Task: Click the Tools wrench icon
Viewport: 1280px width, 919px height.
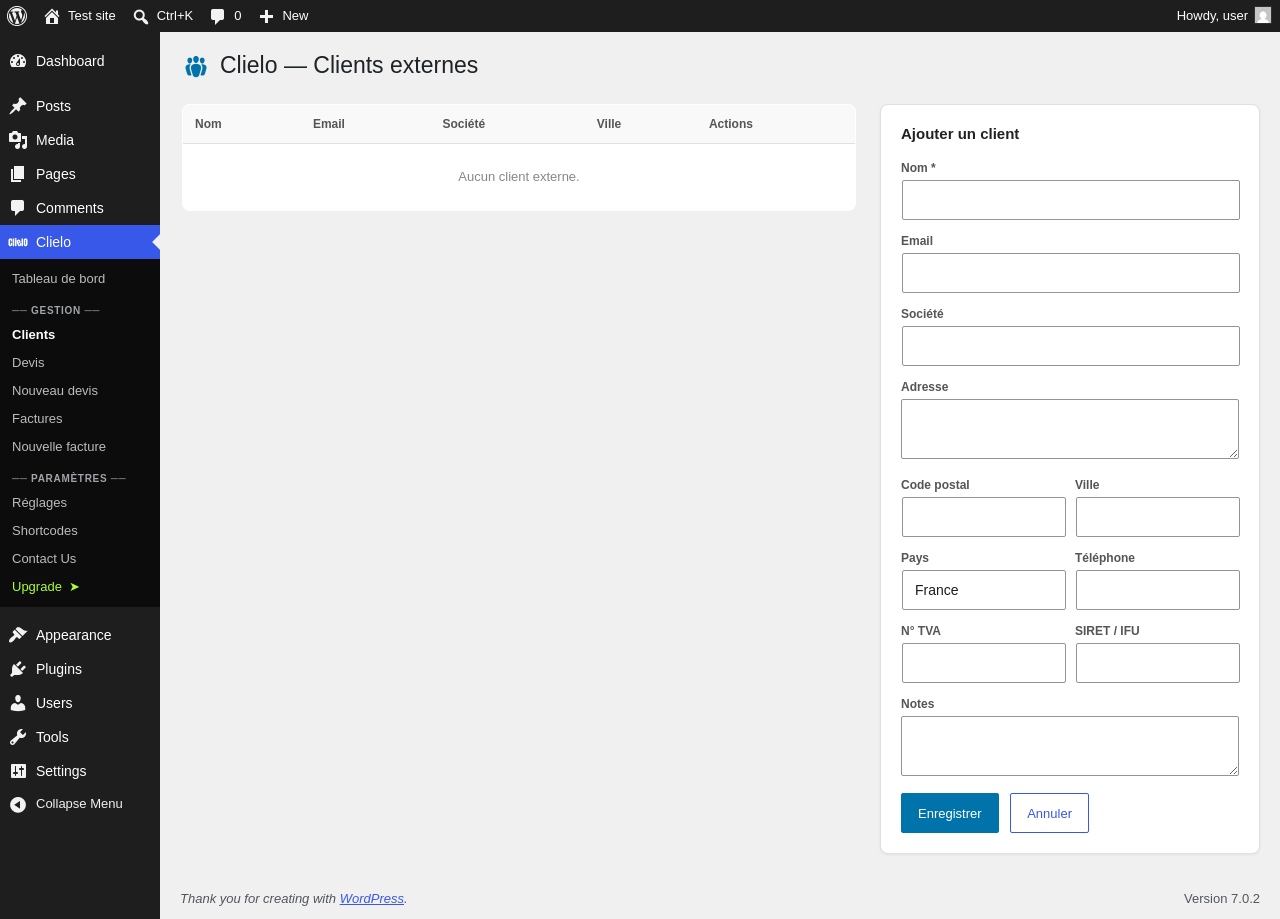Action: [x=18, y=737]
